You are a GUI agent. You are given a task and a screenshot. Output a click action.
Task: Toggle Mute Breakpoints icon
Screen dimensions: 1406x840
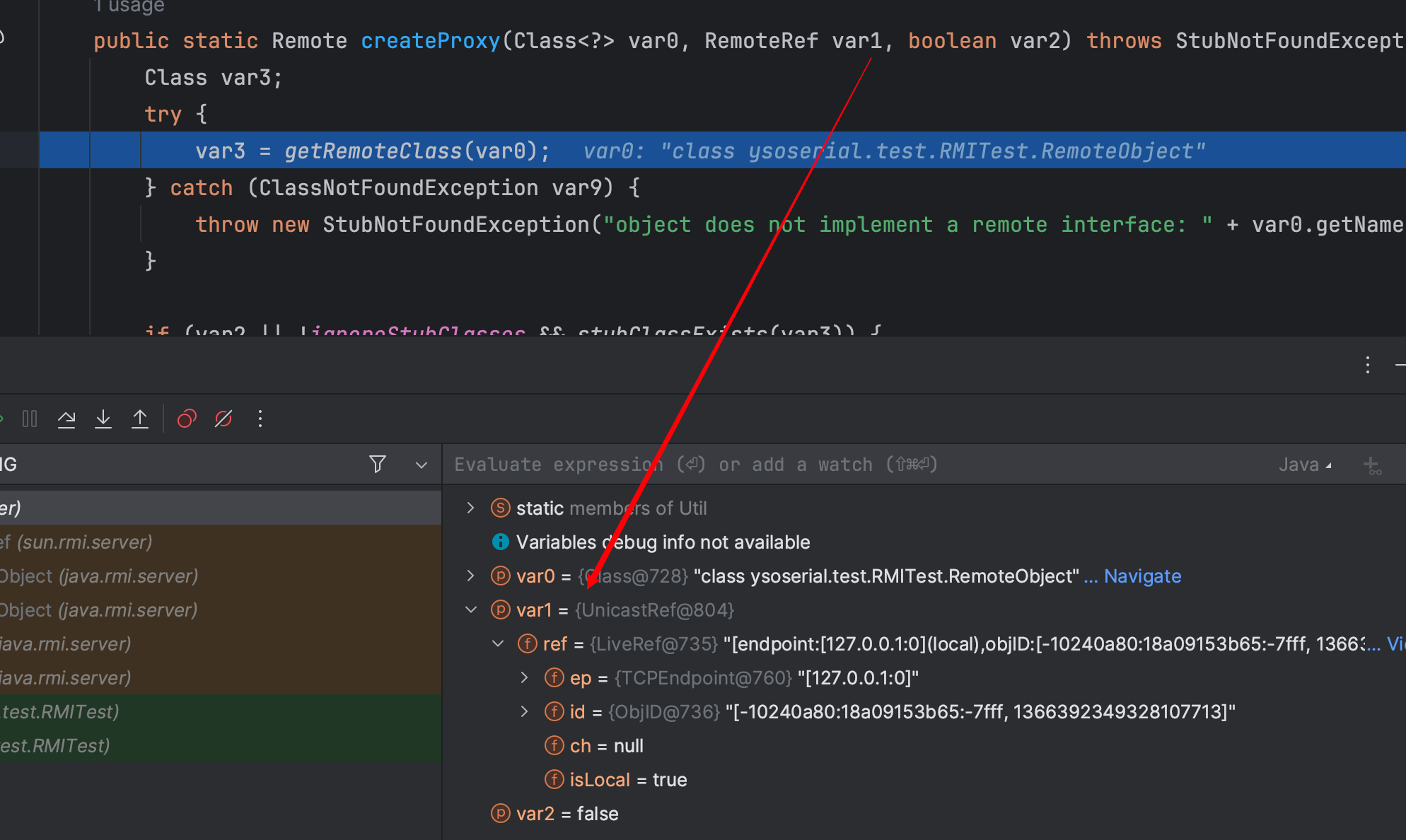pos(223,419)
